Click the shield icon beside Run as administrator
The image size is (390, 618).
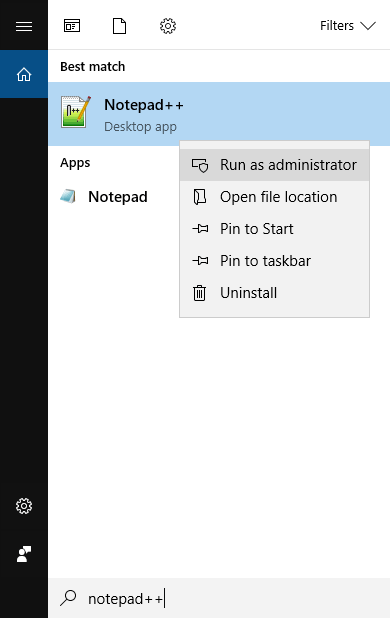(x=200, y=165)
